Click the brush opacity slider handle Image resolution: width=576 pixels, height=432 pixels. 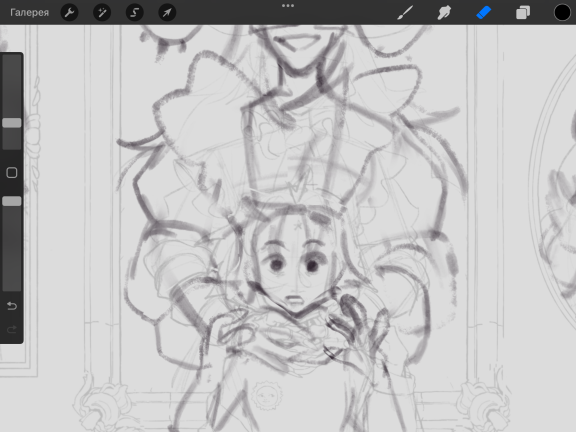pyautogui.click(x=12, y=201)
